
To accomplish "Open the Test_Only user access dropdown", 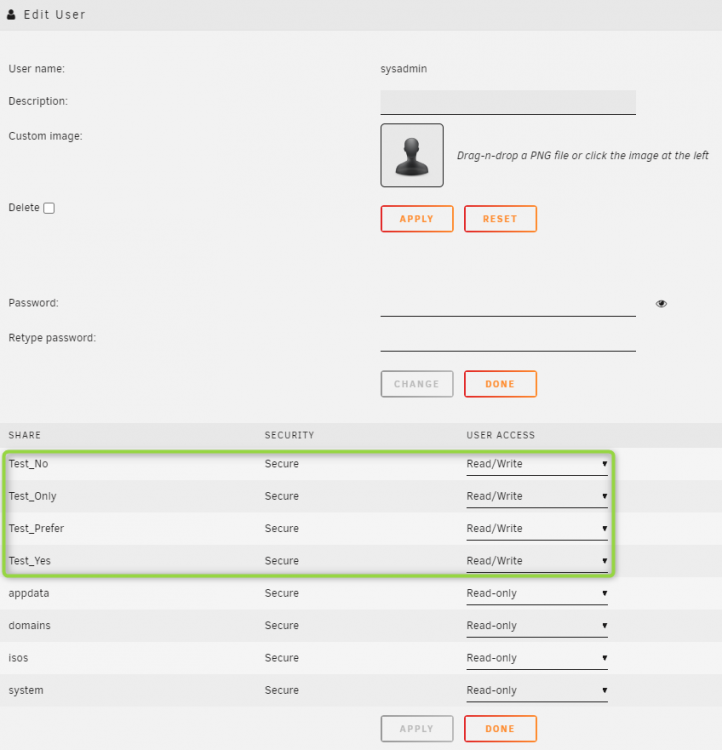I will tap(537, 496).
